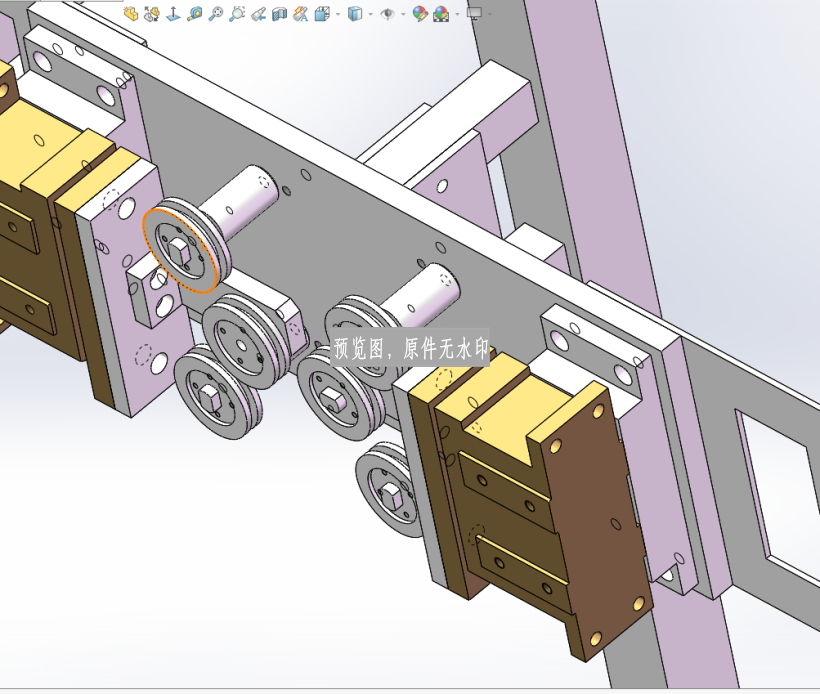The height and width of the screenshot is (694, 820).
Task: Click the part icon with clock and arrows
Action: (x=152, y=14)
